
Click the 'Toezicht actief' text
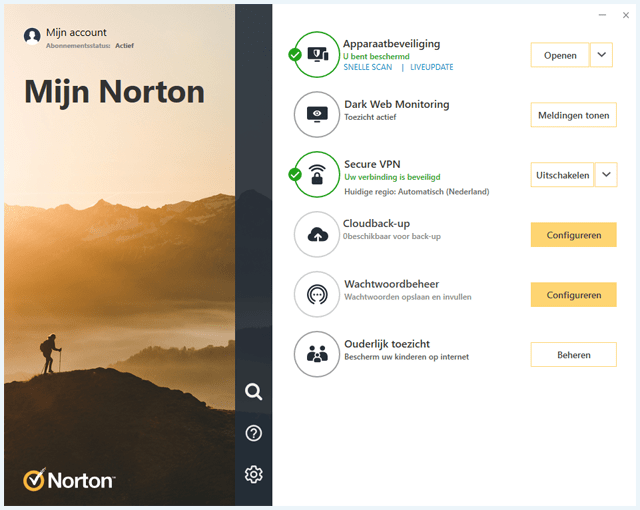370,117
